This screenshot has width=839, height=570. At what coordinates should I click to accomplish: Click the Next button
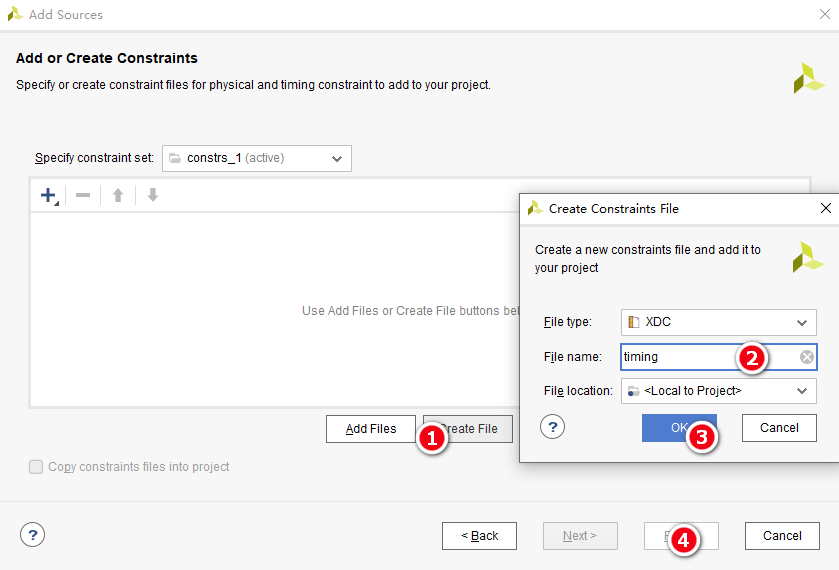tap(580, 536)
